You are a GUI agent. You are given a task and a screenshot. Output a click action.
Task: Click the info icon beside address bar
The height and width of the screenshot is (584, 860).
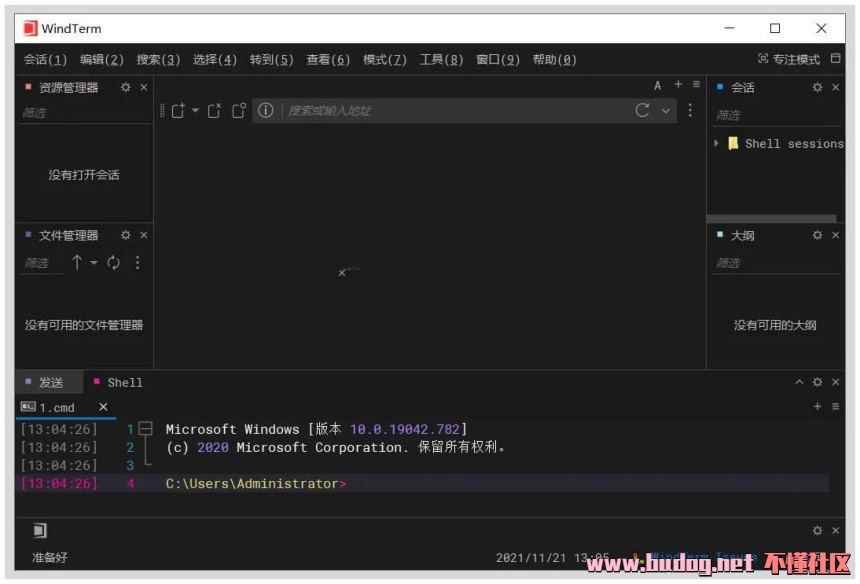[265, 110]
